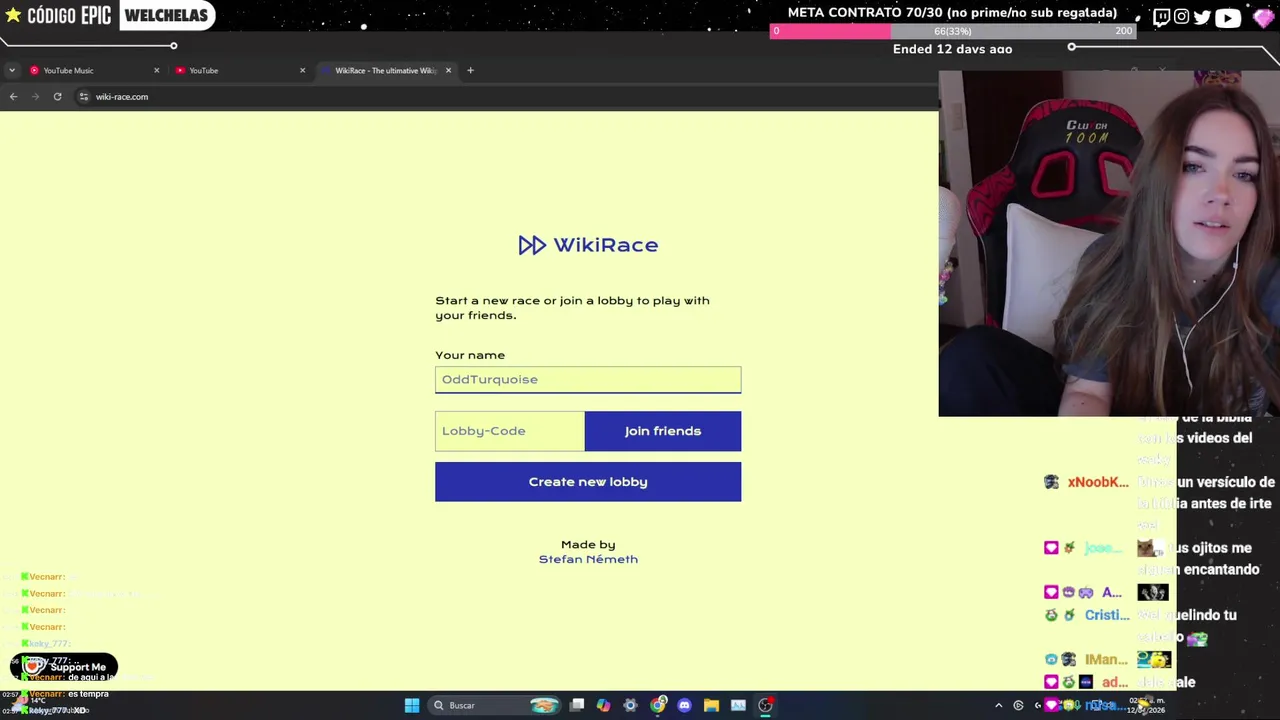Image resolution: width=1280 pixels, height=720 pixels.
Task: Open Discord from the taskbar
Action: [x=684, y=705]
